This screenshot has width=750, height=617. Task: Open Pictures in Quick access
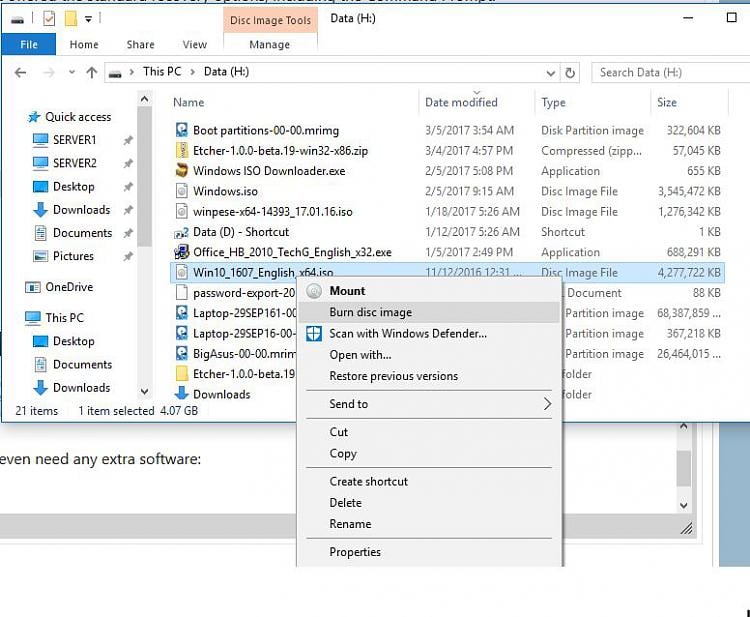pyautogui.click(x=73, y=256)
